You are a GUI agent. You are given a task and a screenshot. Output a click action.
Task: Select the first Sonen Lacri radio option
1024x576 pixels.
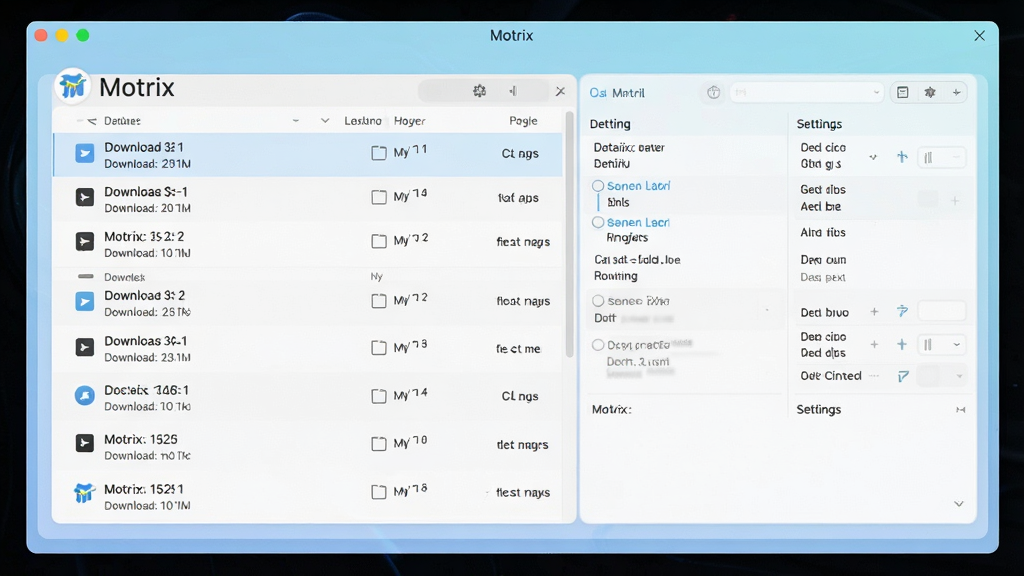click(598, 186)
